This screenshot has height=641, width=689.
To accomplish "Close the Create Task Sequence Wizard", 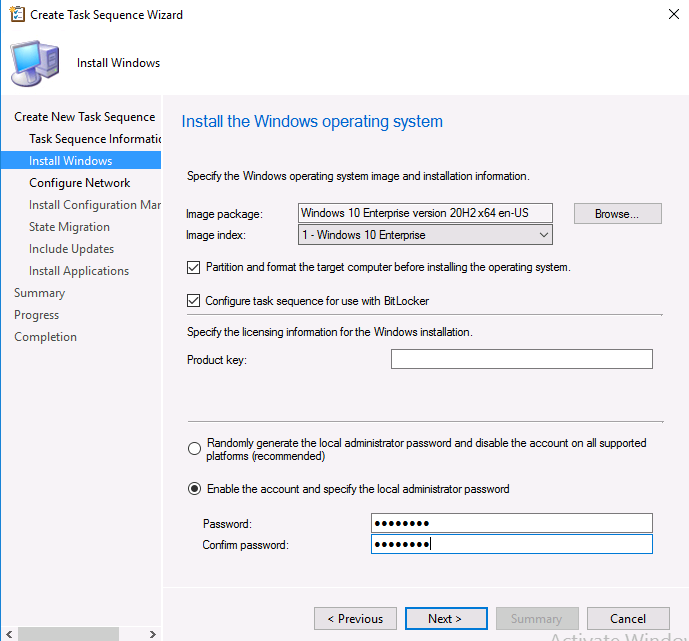I will click(673, 14).
